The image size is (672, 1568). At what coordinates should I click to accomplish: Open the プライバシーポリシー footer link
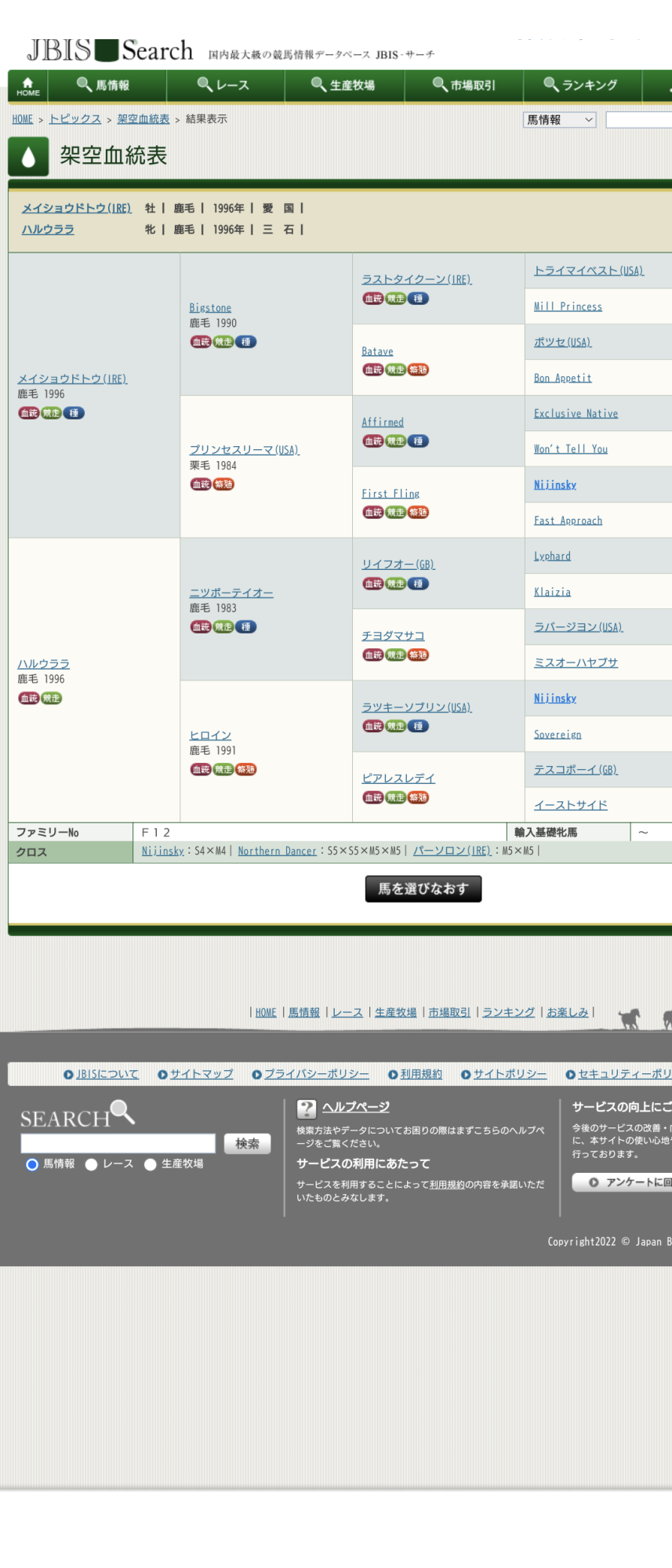pyautogui.click(x=317, y=1075)
